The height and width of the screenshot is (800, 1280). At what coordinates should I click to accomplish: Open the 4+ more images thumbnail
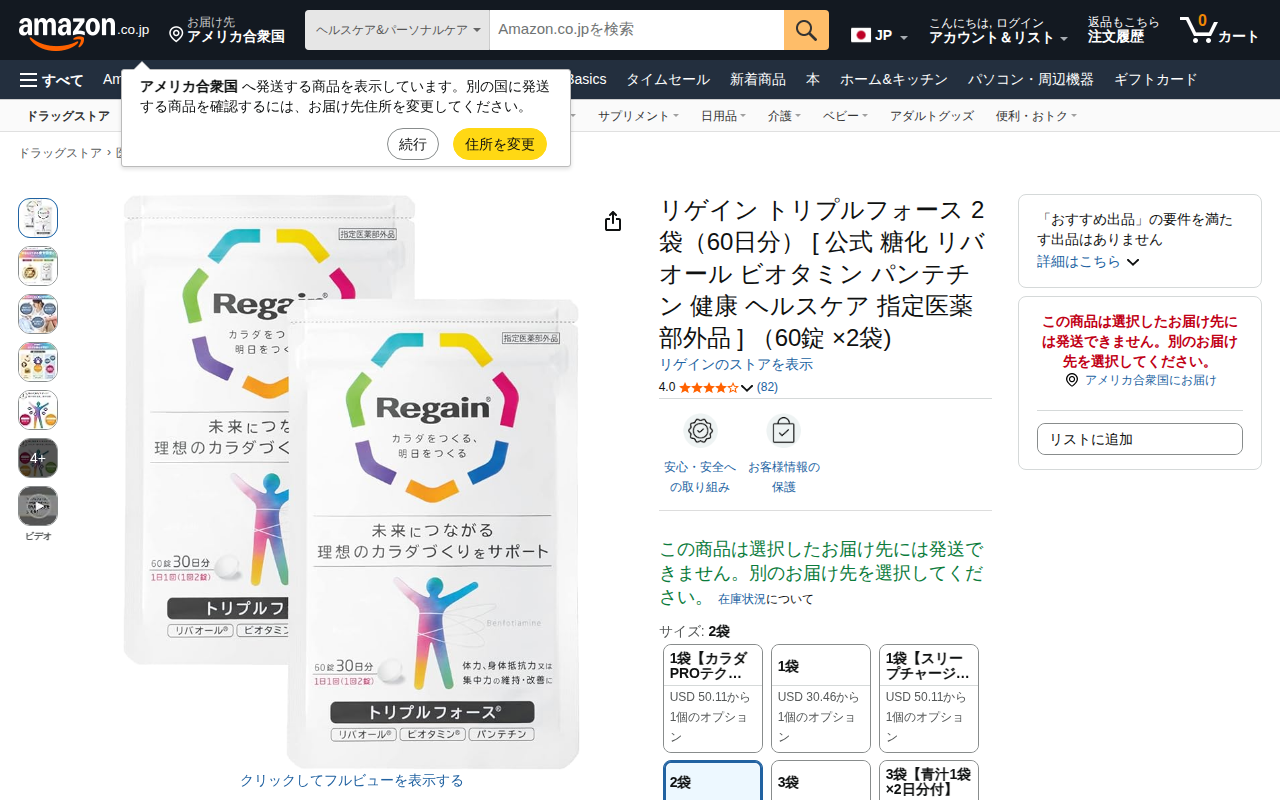coord(38,458)
